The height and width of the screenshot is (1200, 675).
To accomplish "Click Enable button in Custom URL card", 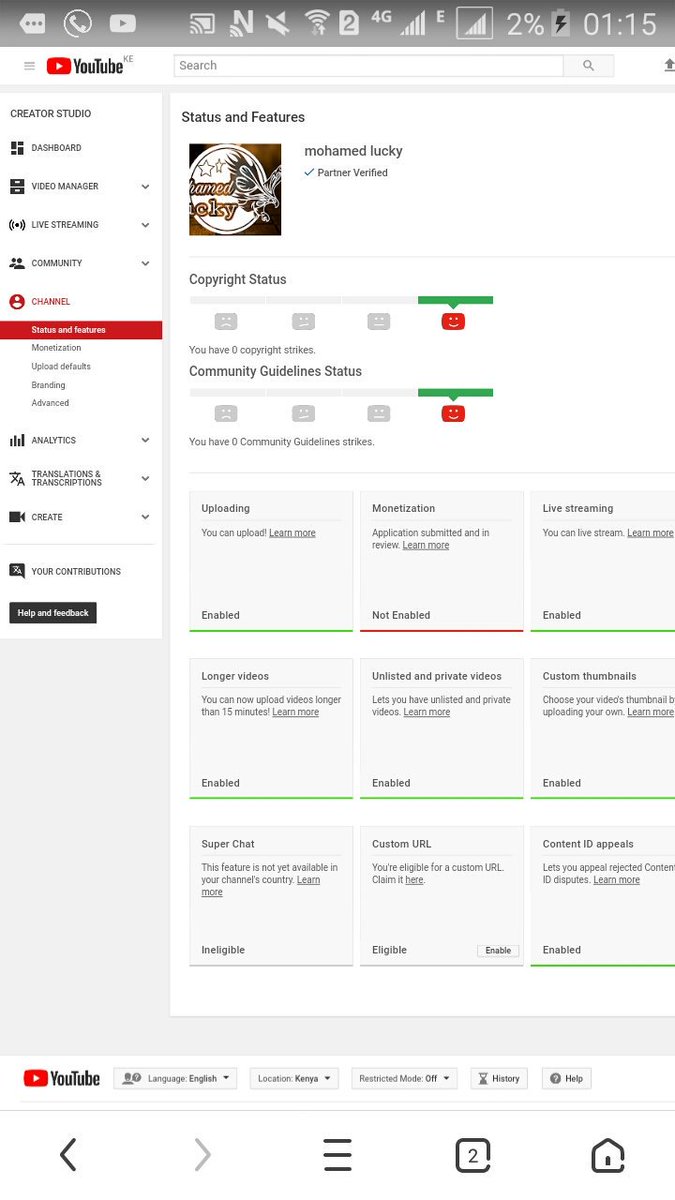I will tap(498, 950).
